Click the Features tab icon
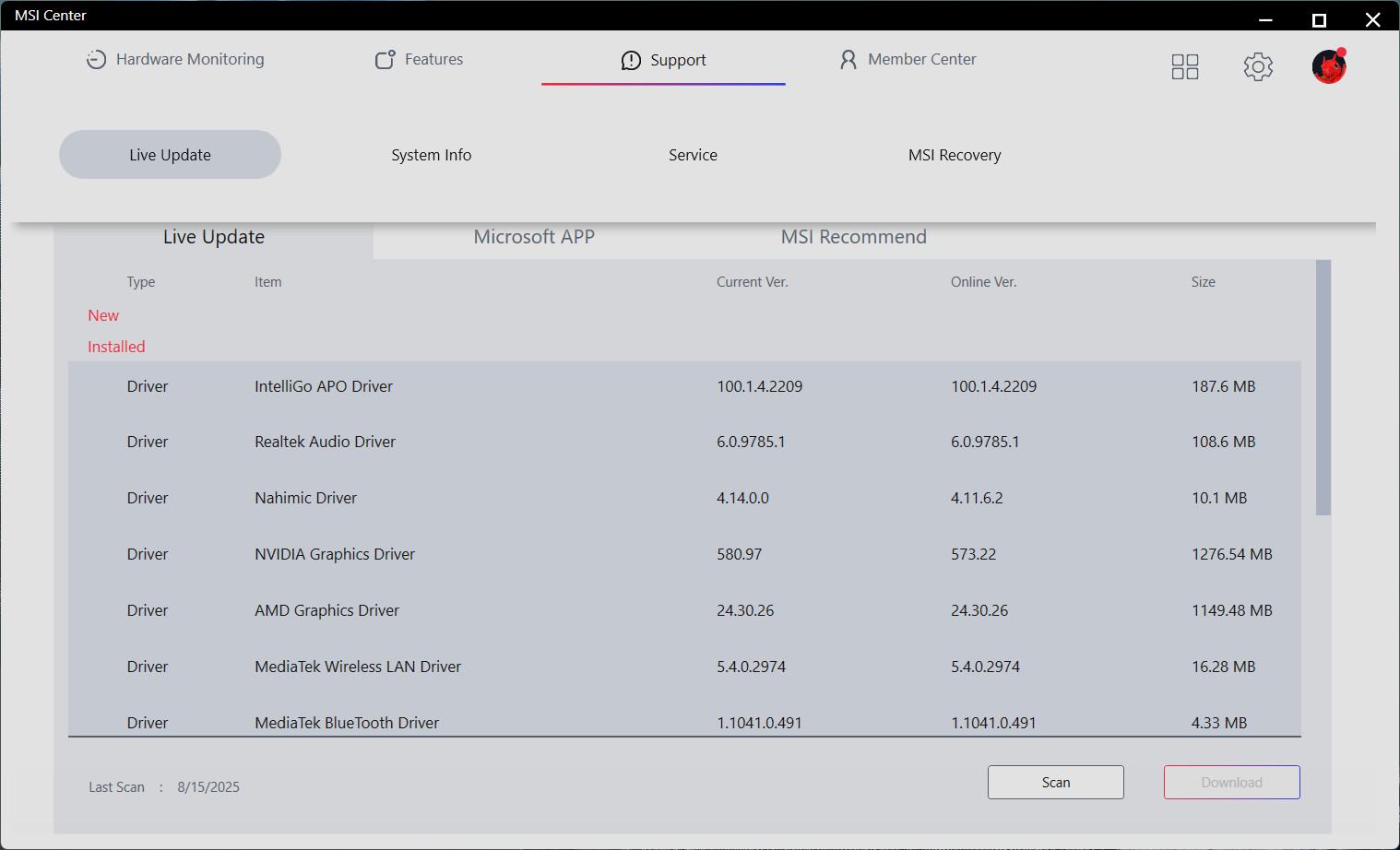 386,60
